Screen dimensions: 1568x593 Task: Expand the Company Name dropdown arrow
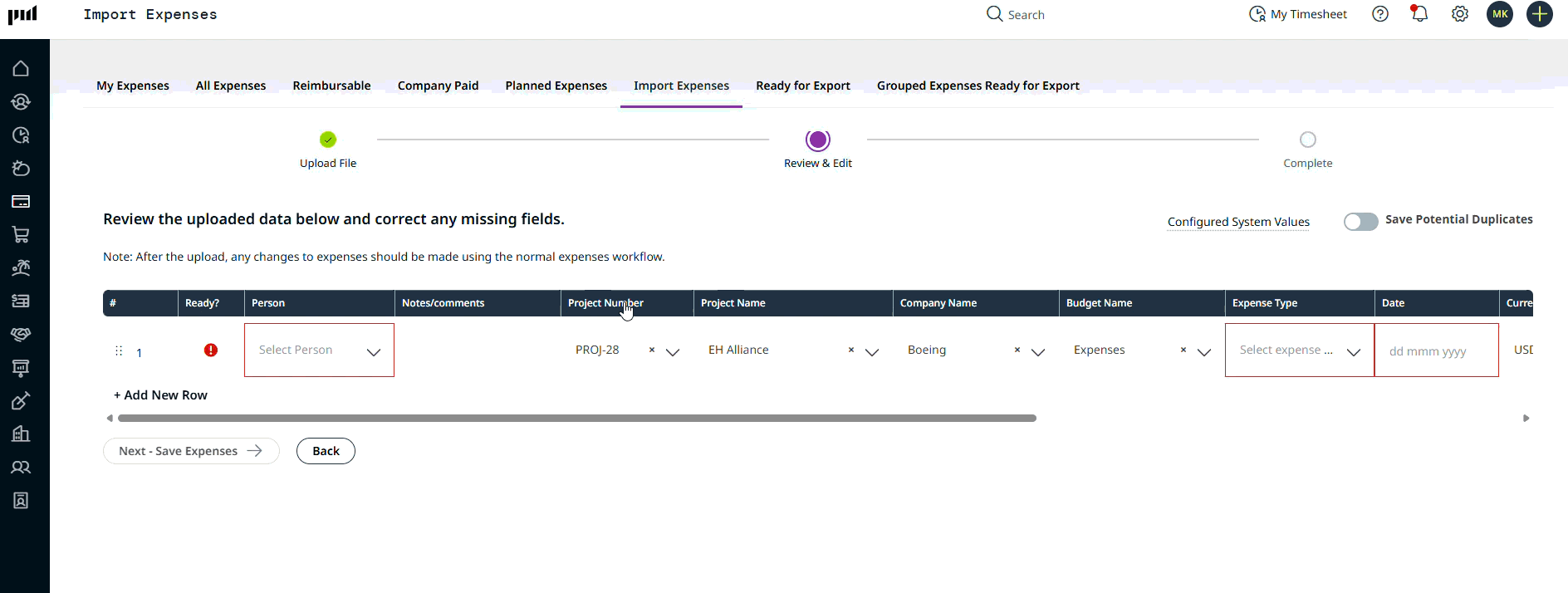1038,352
